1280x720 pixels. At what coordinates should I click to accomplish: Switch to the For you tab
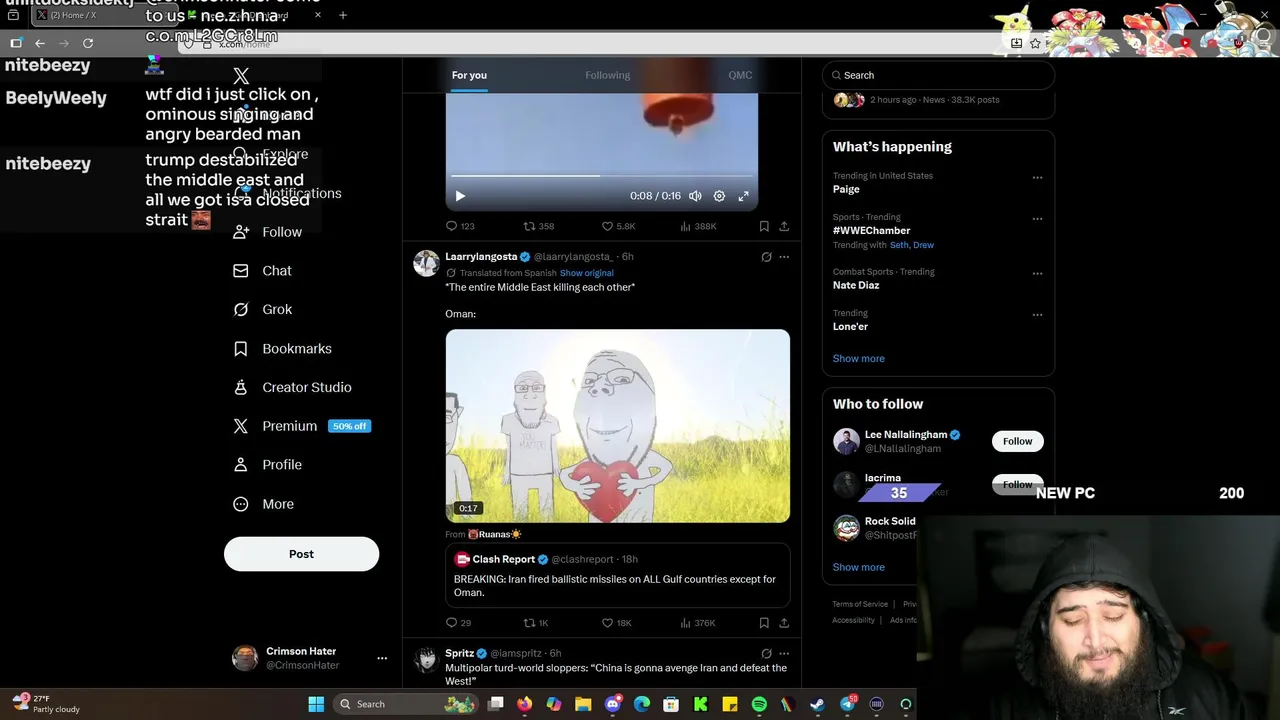[x=469, y=75]
